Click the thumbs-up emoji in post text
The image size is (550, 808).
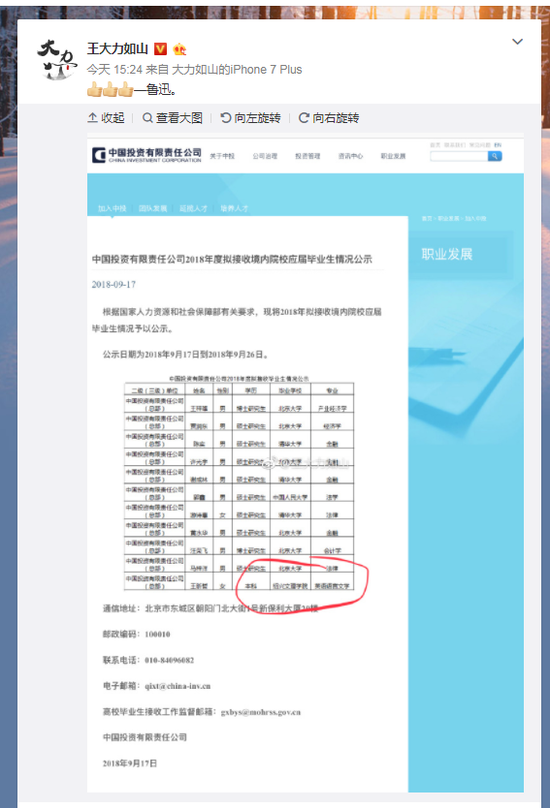110,90
